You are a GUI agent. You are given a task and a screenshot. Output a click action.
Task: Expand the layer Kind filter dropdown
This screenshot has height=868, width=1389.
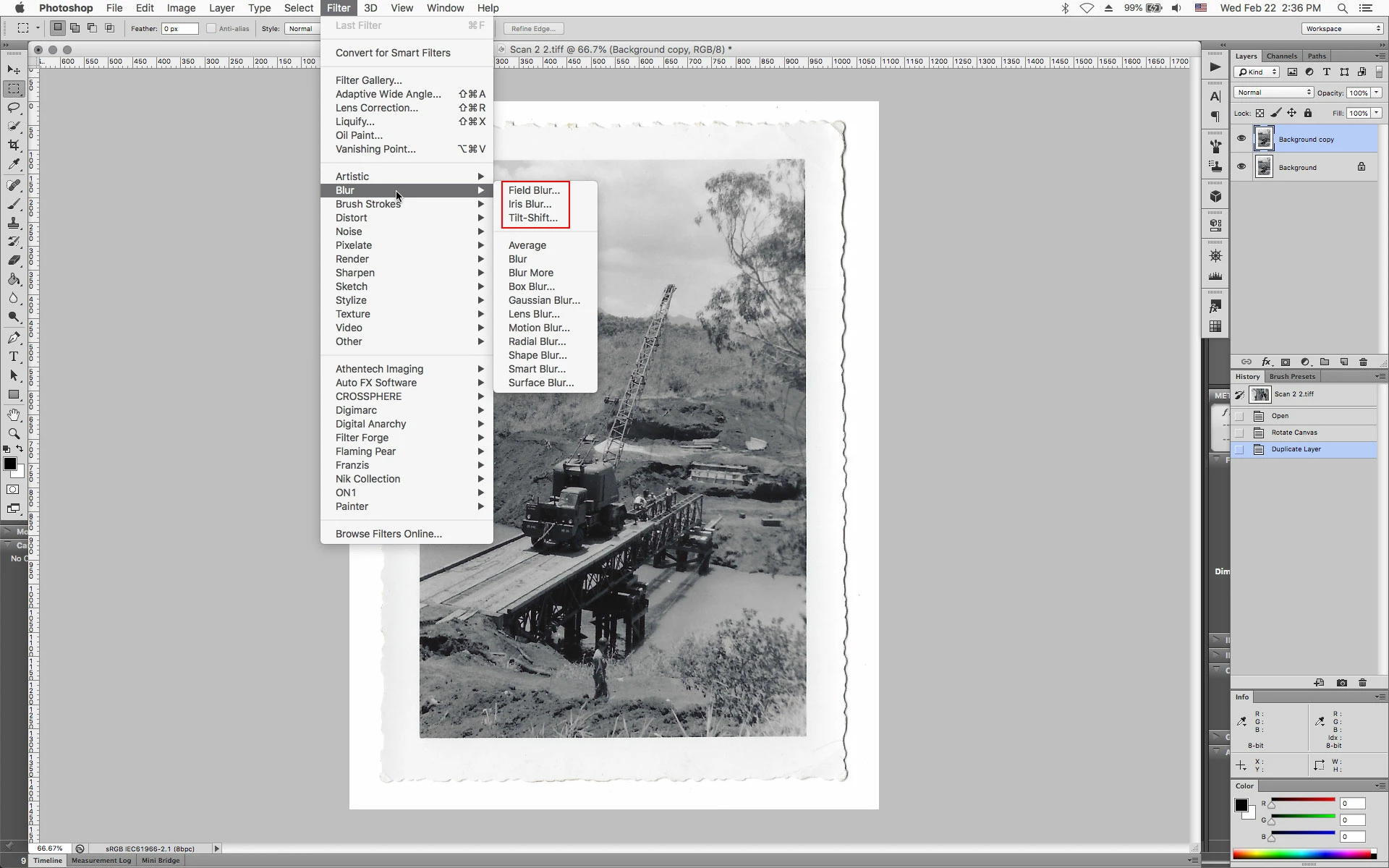pos(1257,72)
